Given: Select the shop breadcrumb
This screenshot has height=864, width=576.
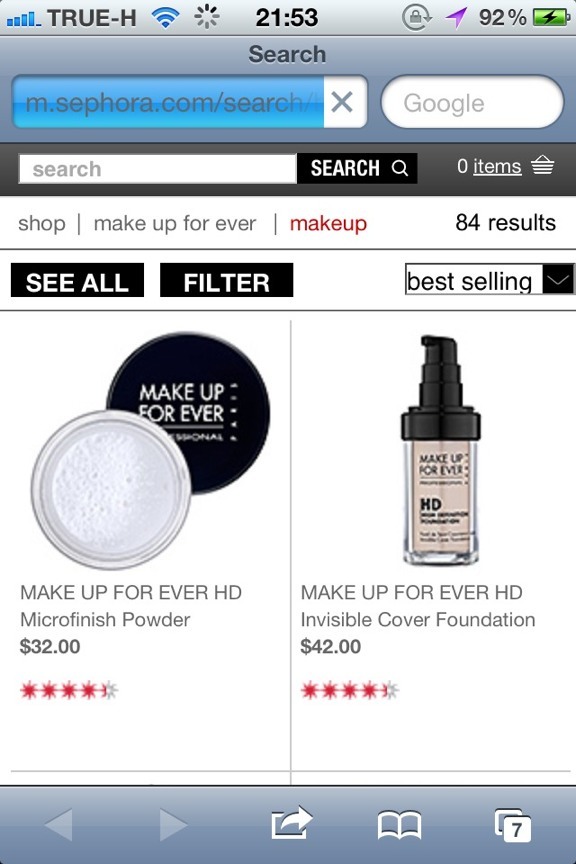Looking at the screenshot, I should 41,223.
